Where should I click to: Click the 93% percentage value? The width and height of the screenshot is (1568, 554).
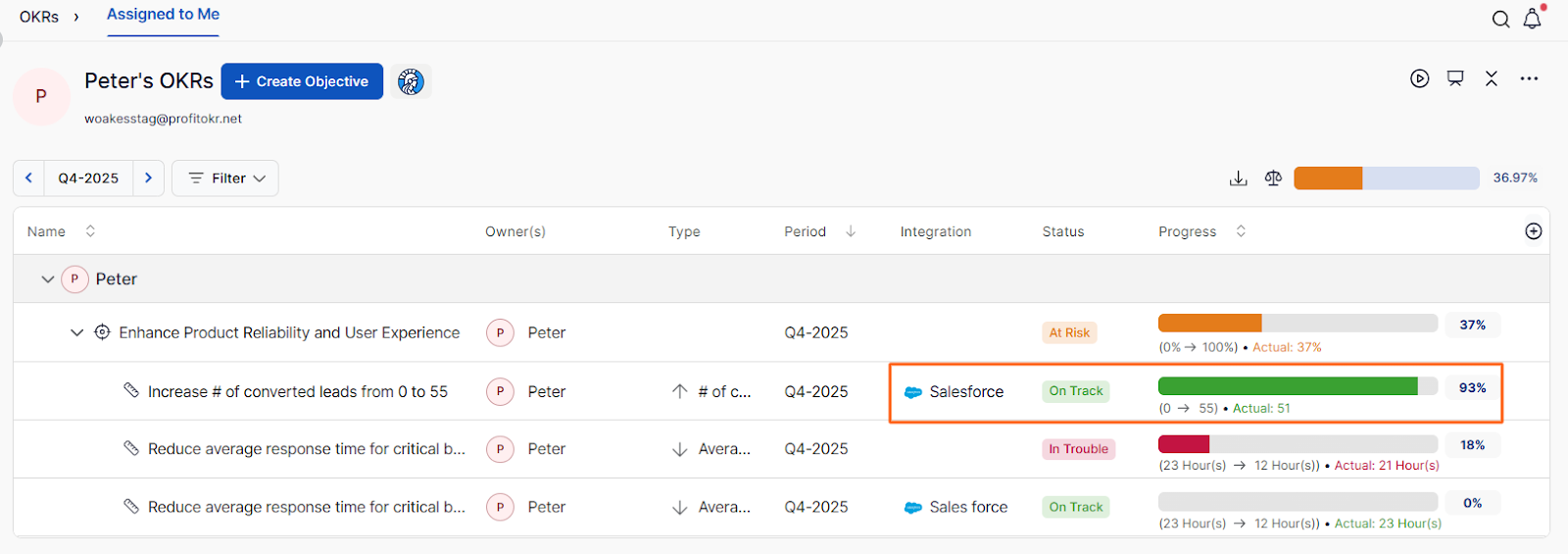(1472, 387)
